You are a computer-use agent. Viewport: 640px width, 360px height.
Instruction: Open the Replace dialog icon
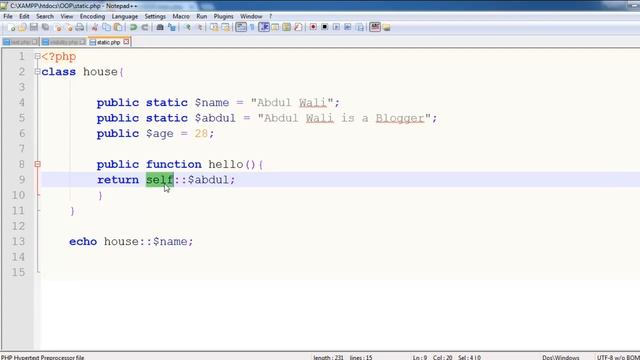(172, 27)
